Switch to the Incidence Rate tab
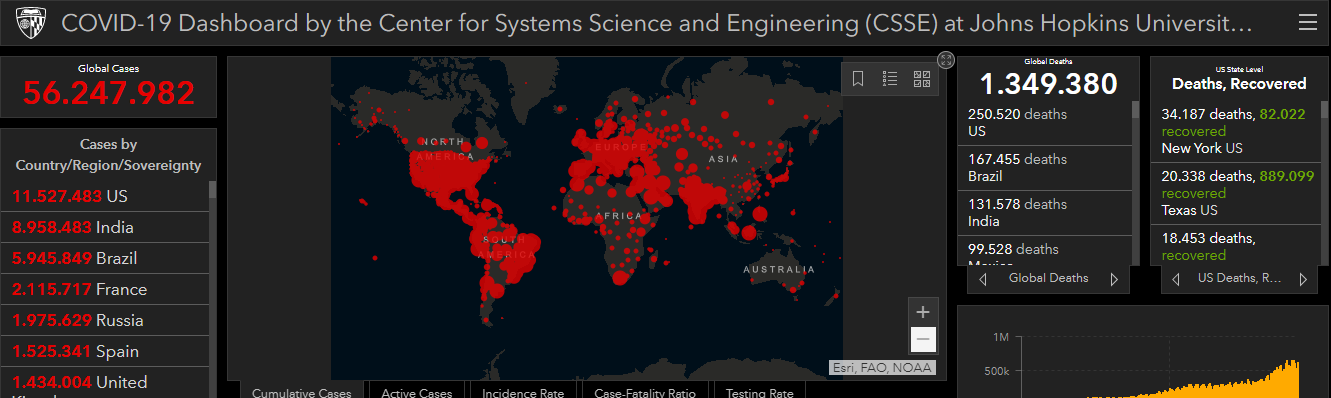The width and height of the screenshot is (1331, 398). coord(523,392)
